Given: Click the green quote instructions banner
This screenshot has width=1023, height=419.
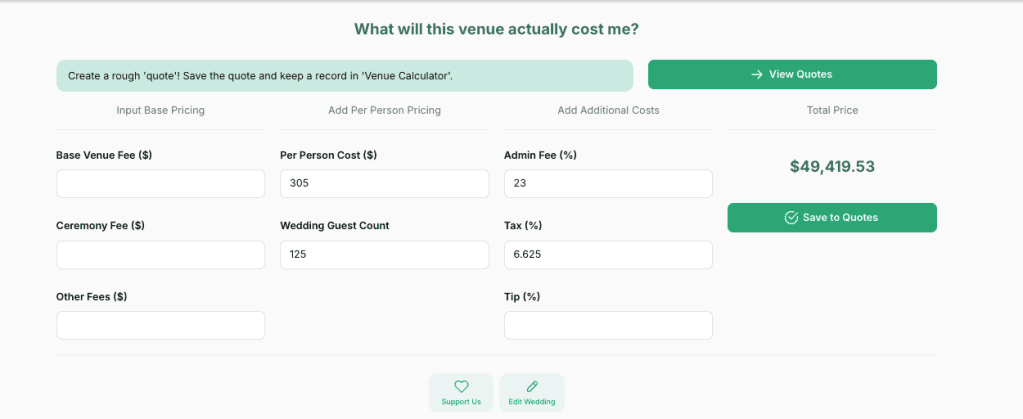Looking at the screenshot, I should (345, 76).
